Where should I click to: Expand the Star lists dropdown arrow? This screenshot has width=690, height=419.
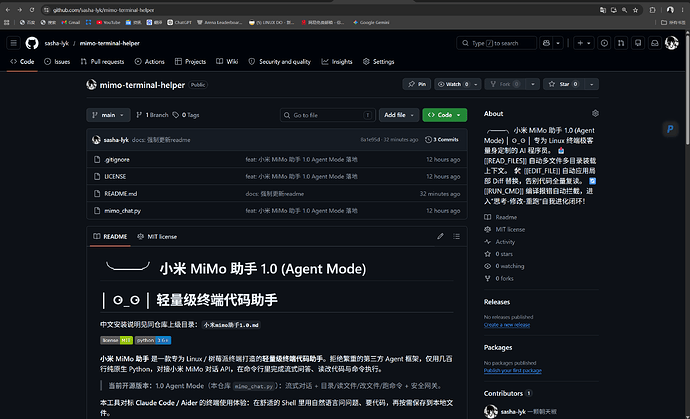pos(591,84)
